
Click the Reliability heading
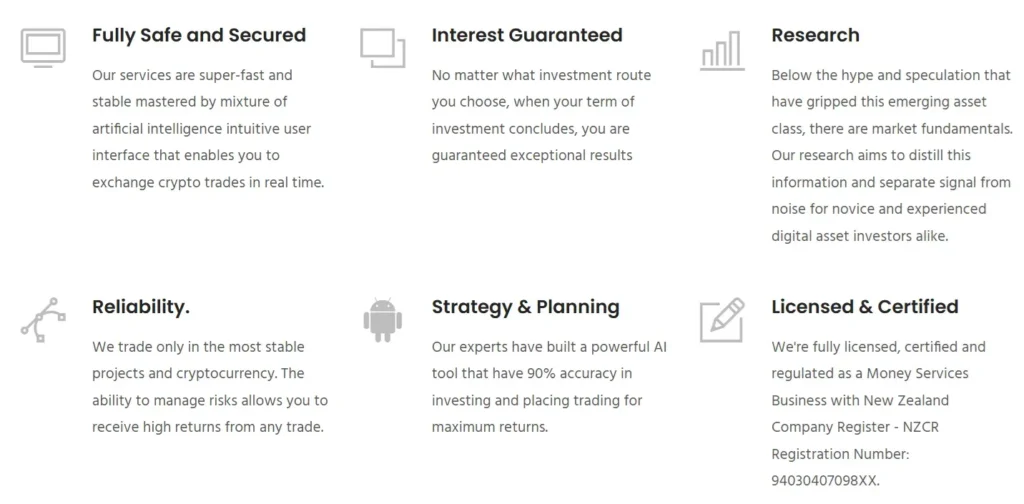tap(141, 307)
